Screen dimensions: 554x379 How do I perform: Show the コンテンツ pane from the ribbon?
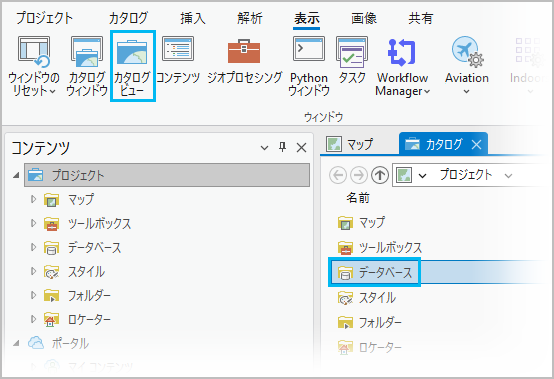(178, 60)
